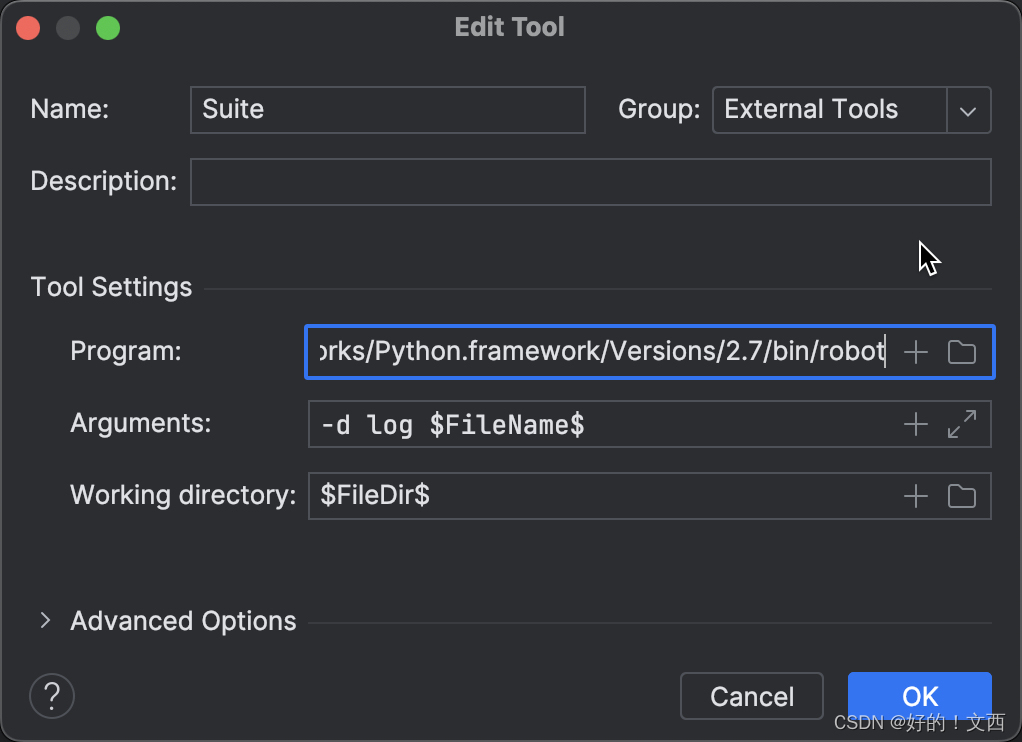Open the Group dropdown arrow

[969, 110]
